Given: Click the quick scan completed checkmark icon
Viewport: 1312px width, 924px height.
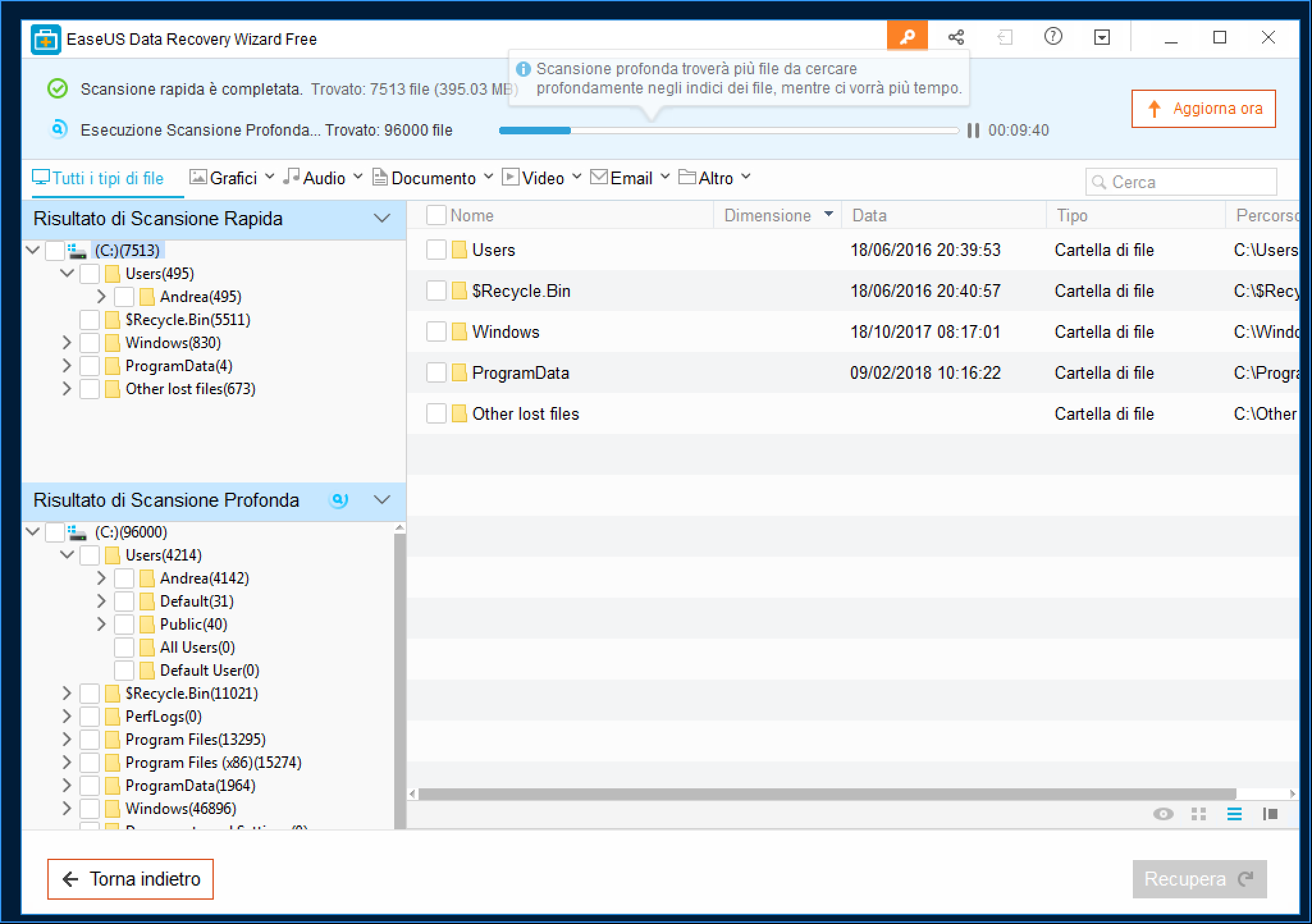Looking at the screenshot, I should tap(58, 89).
